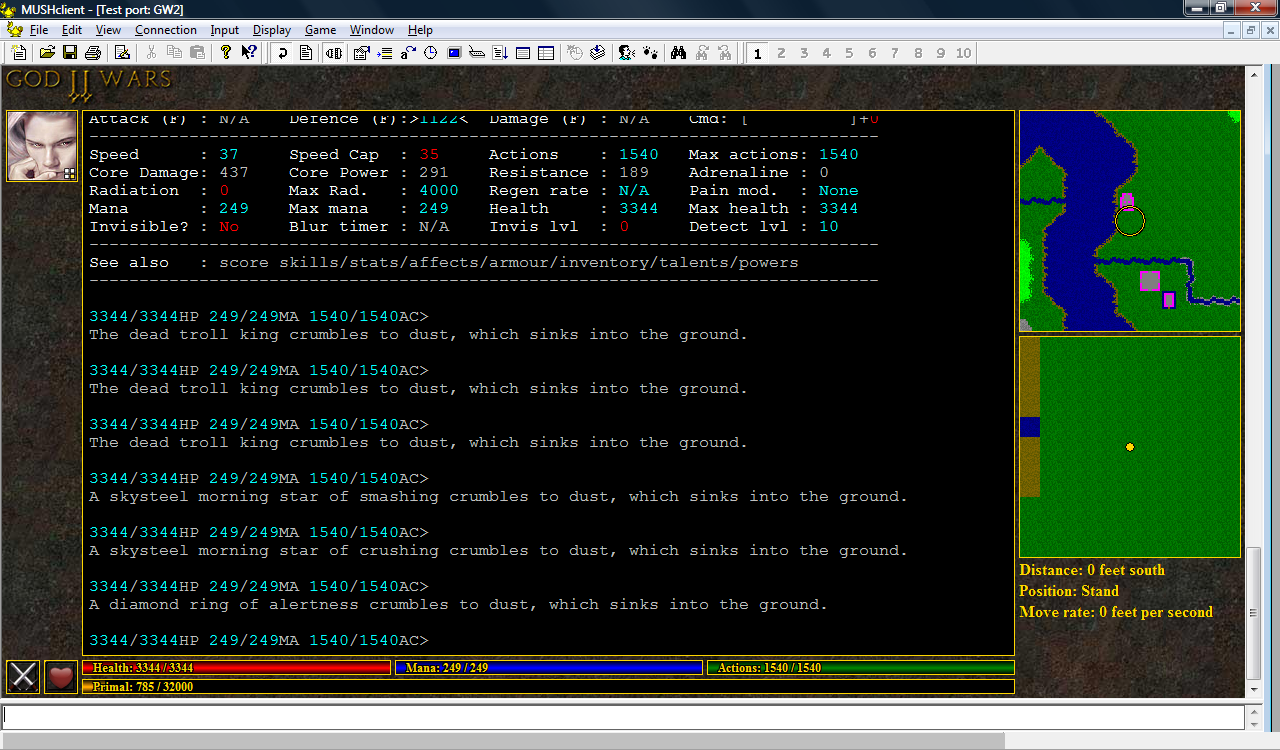Open the talking head chat icon
The width and height of the screenshot is (1280, 750).
(x=626, y=53)
